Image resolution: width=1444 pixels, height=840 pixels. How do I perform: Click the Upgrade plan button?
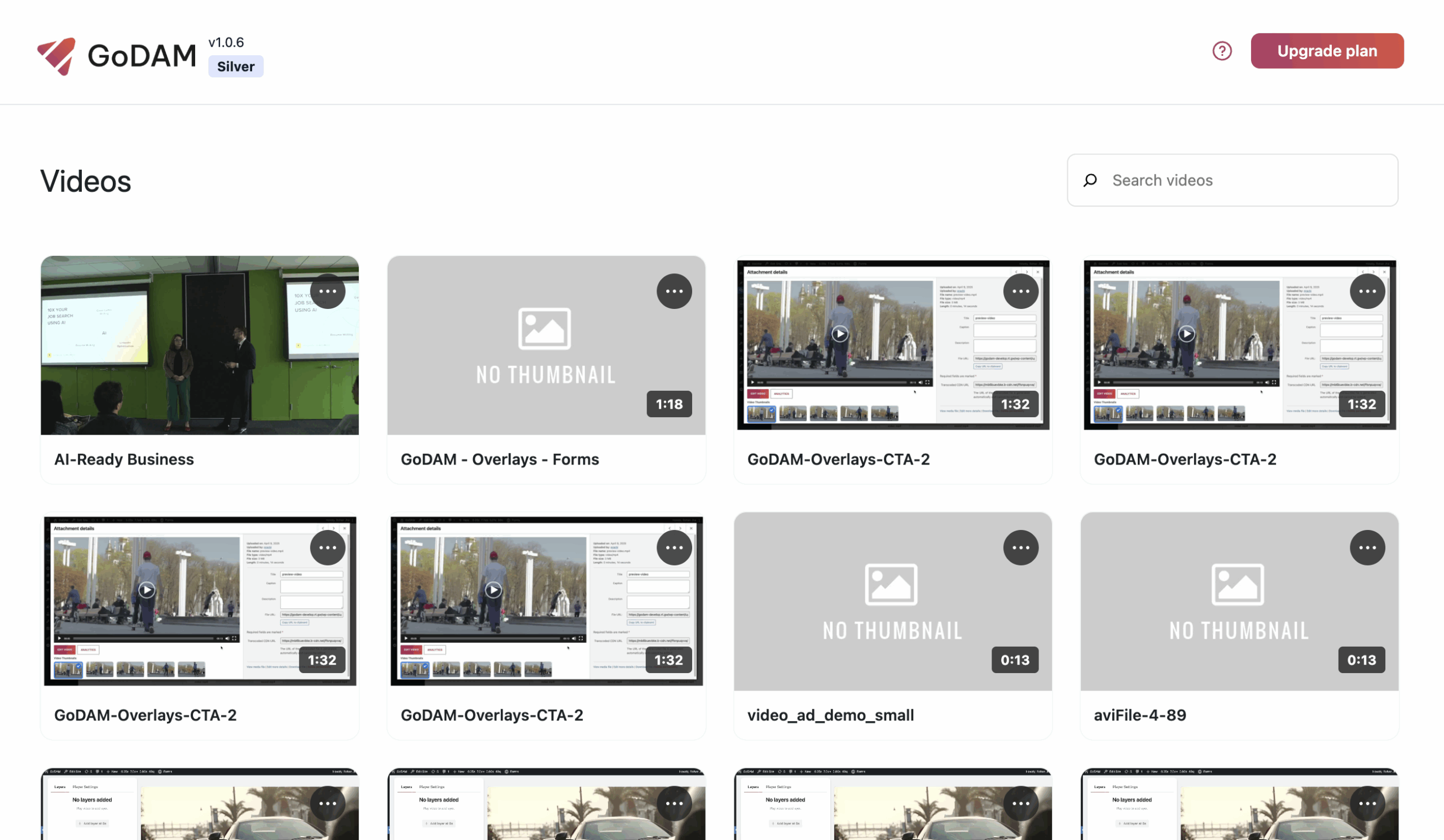1327,51
